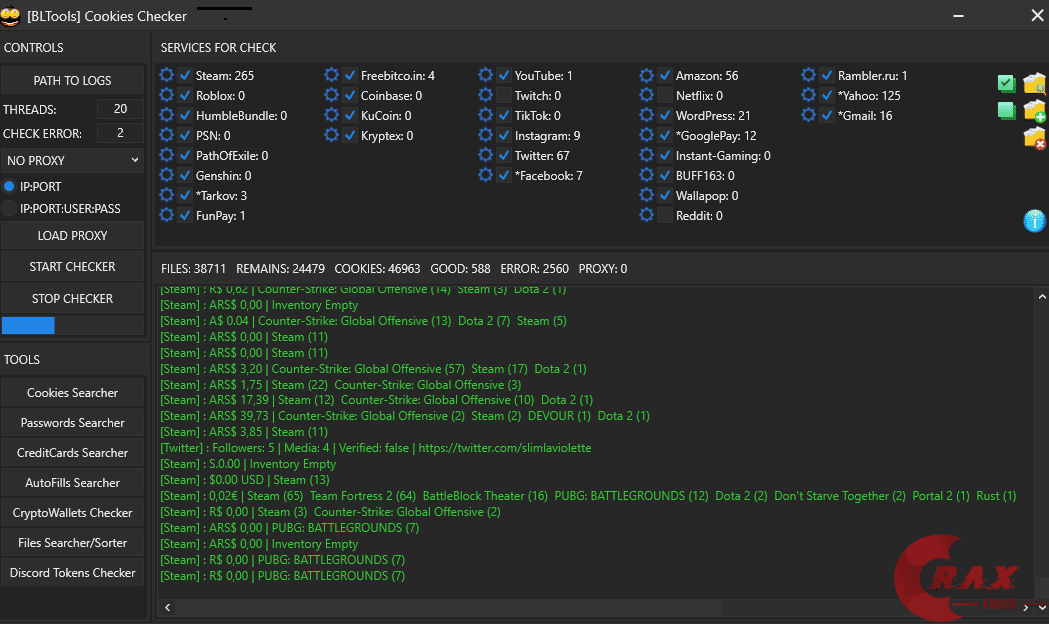Open the Files Searcher/Sorter tool

pyautogui.click(x=72, y=543)
